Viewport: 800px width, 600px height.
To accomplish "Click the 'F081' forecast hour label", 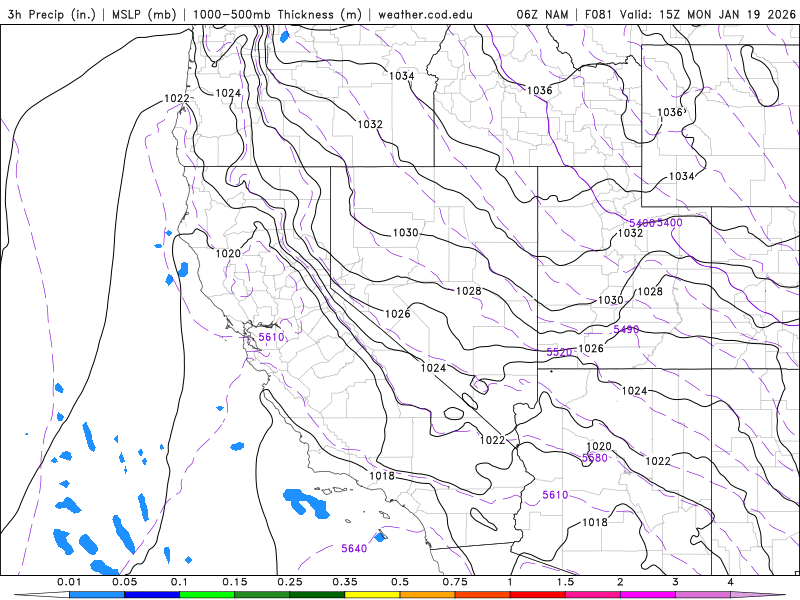I will (x=598, y=14).
